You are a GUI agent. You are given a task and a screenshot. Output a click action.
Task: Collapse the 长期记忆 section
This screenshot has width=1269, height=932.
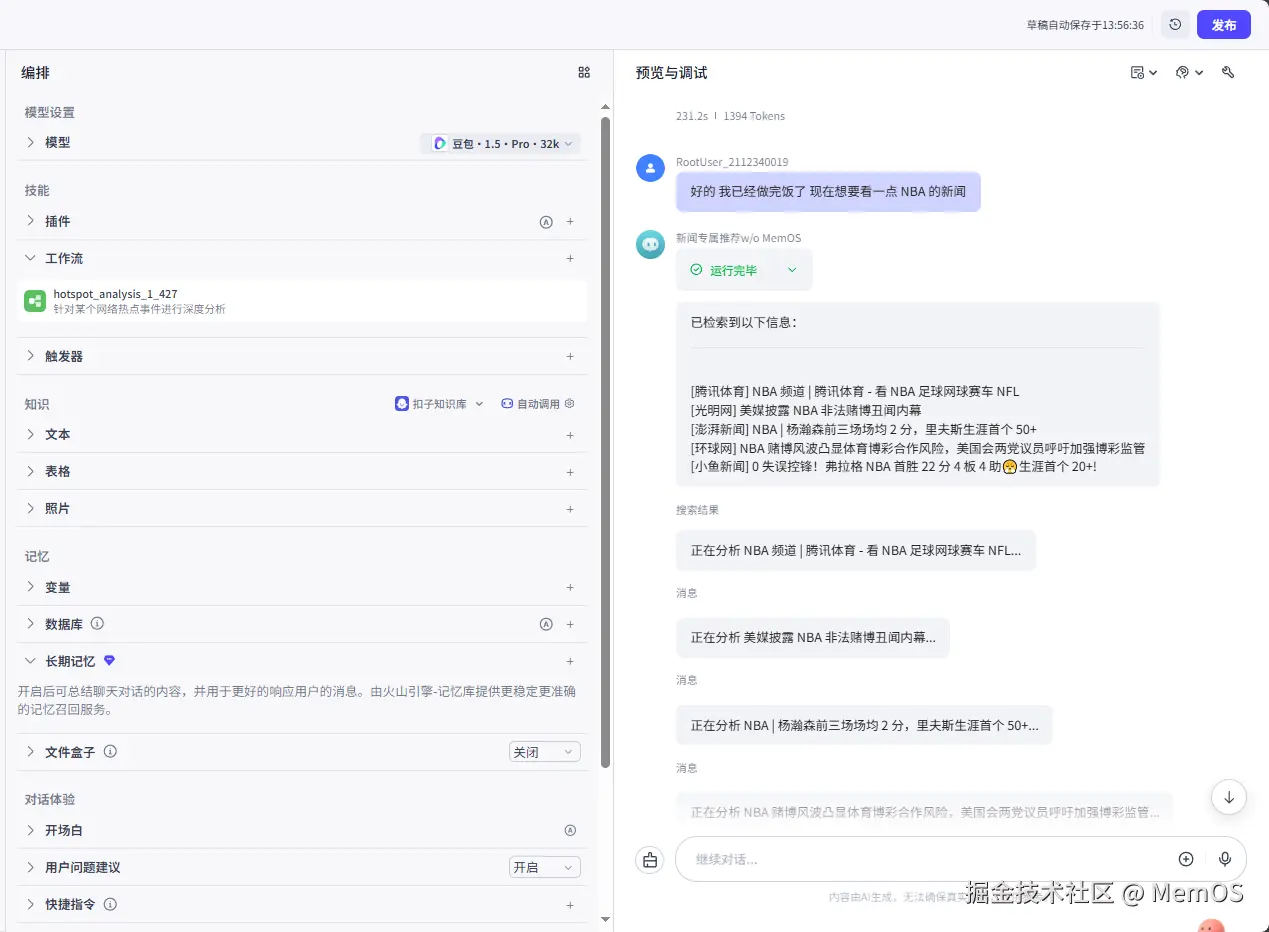(31, 661)
